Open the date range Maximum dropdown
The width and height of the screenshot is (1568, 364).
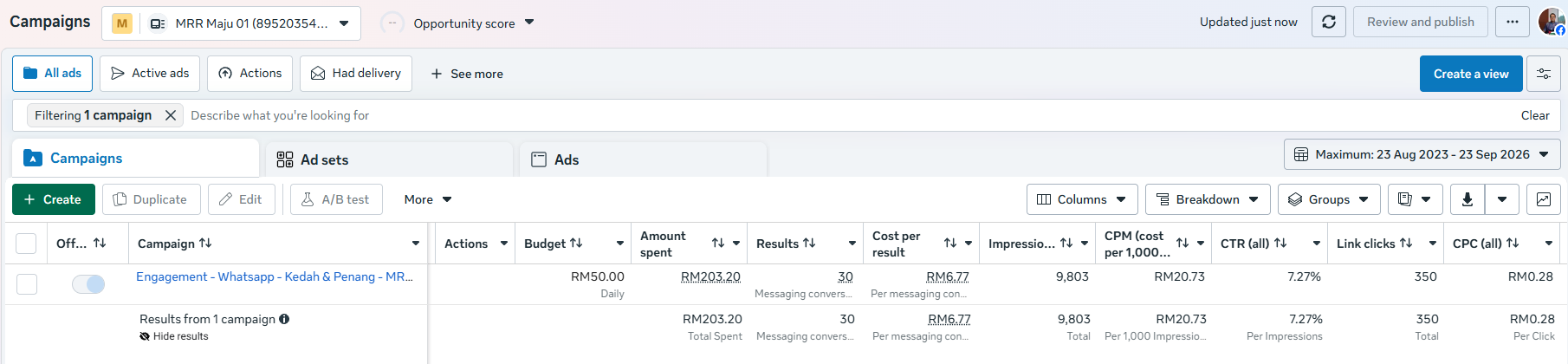pos(1422,154)
